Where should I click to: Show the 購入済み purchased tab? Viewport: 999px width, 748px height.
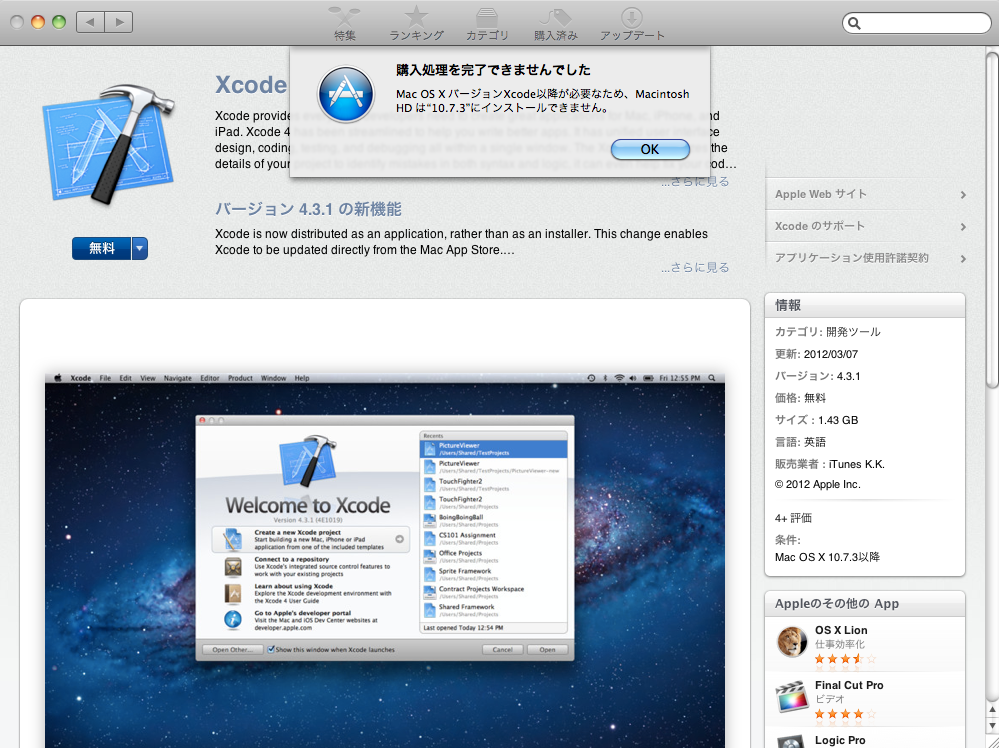coord(556,24)
